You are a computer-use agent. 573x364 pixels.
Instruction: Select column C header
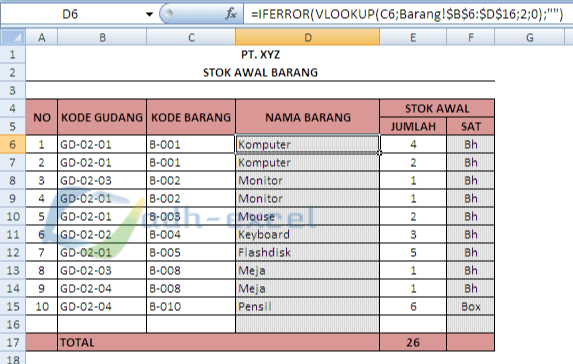tap(191, 37)
